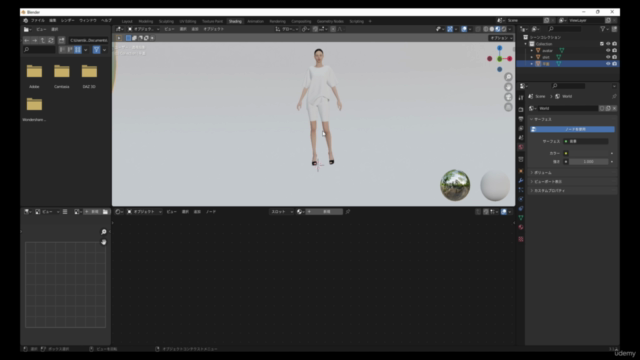Switch to the Animation workspace tab
Viewport: 640px width, 360px height.
[x=256, y=21]
